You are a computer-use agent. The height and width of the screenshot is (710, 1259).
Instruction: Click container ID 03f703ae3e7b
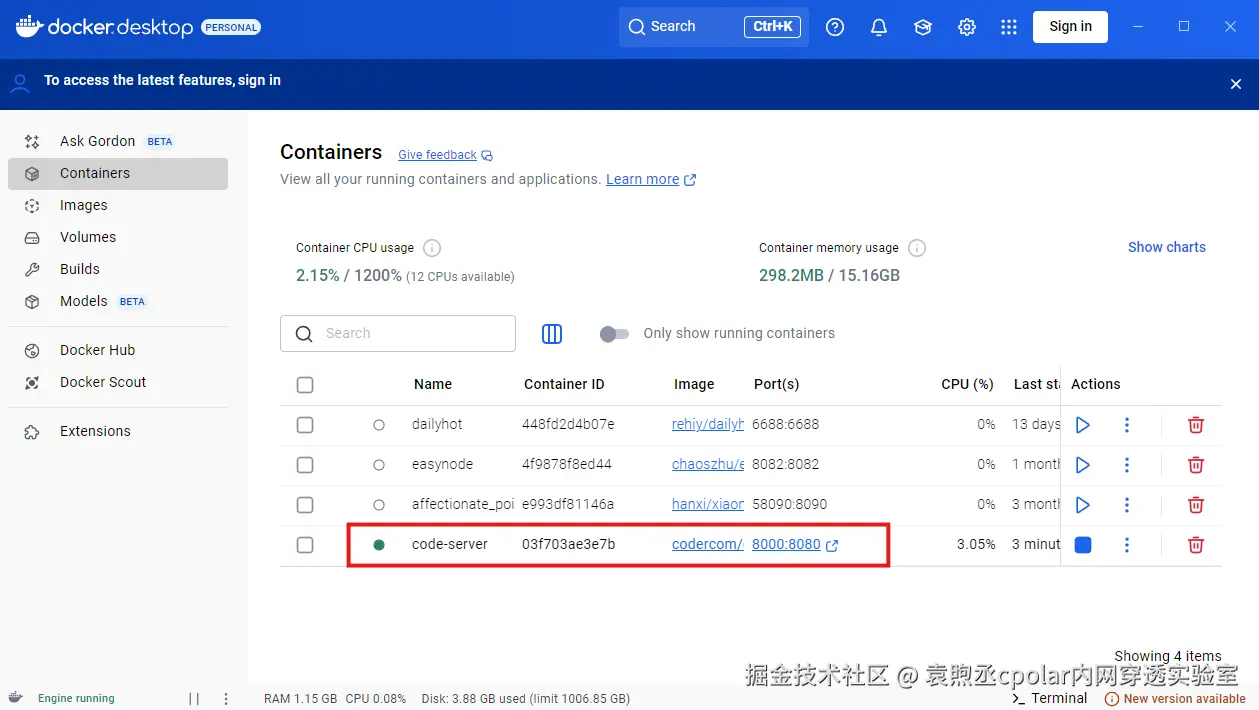point(569,544)
